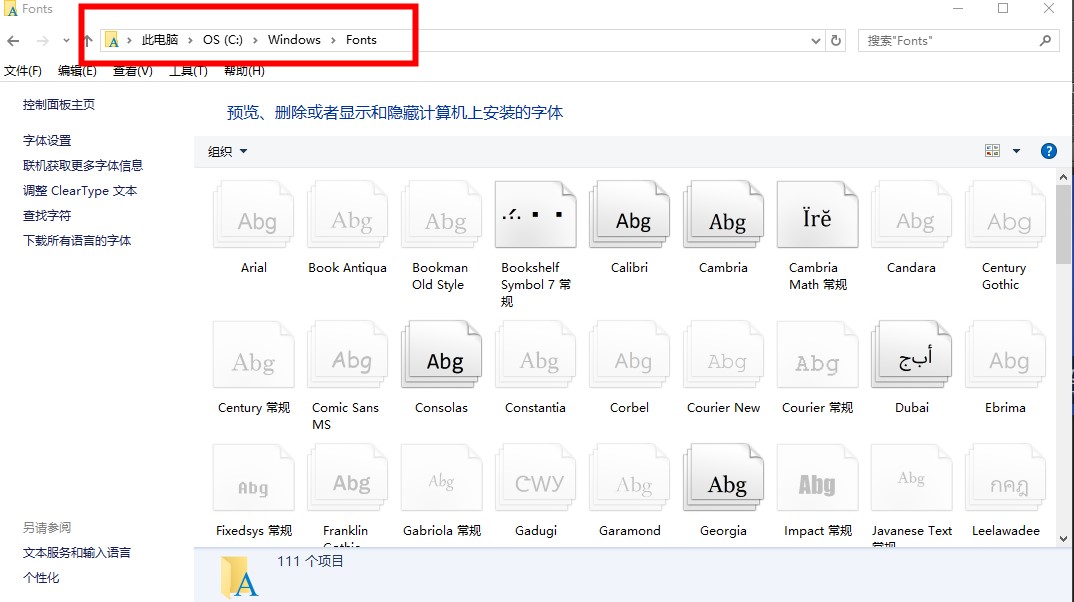Click scrollbar down arrow in font list

[1063, 538]
